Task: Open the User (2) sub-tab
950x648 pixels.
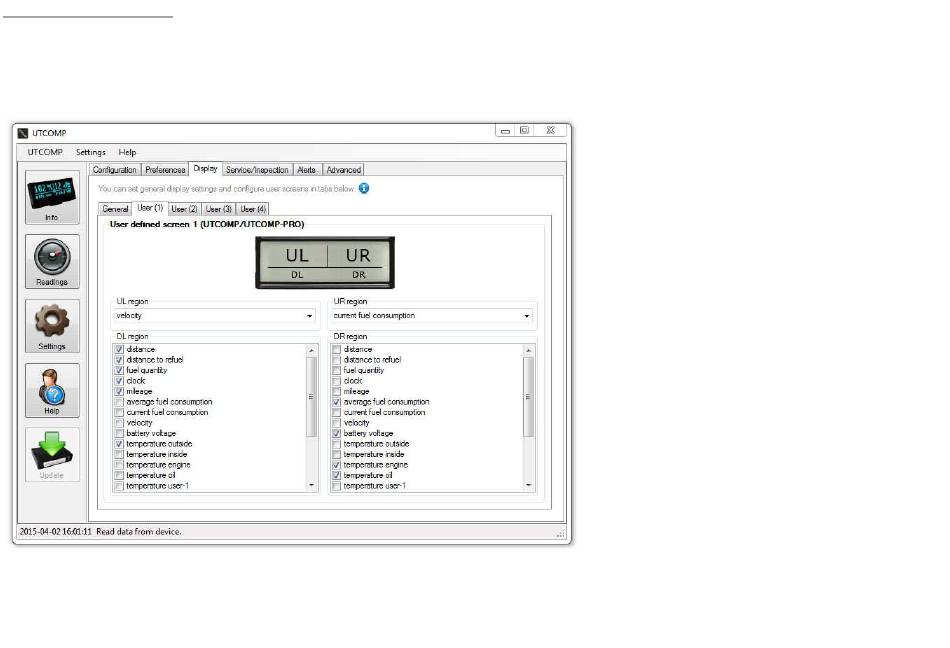Action: 185,209
